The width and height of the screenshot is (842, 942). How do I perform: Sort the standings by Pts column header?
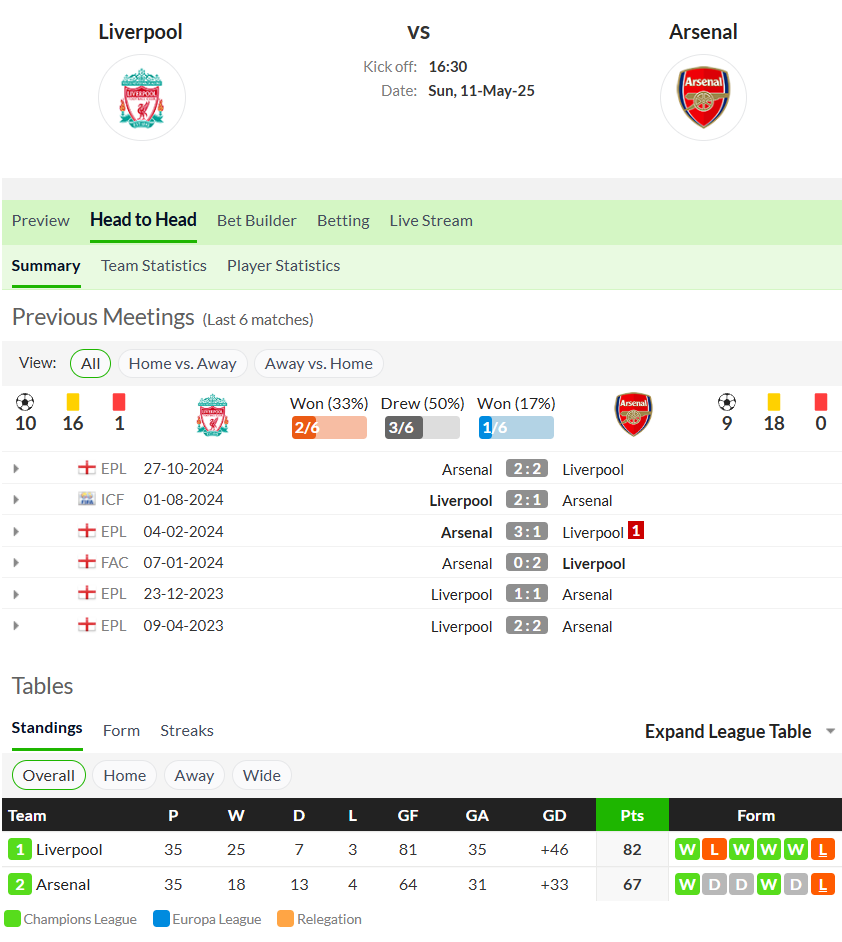click(x=632, y=815)
